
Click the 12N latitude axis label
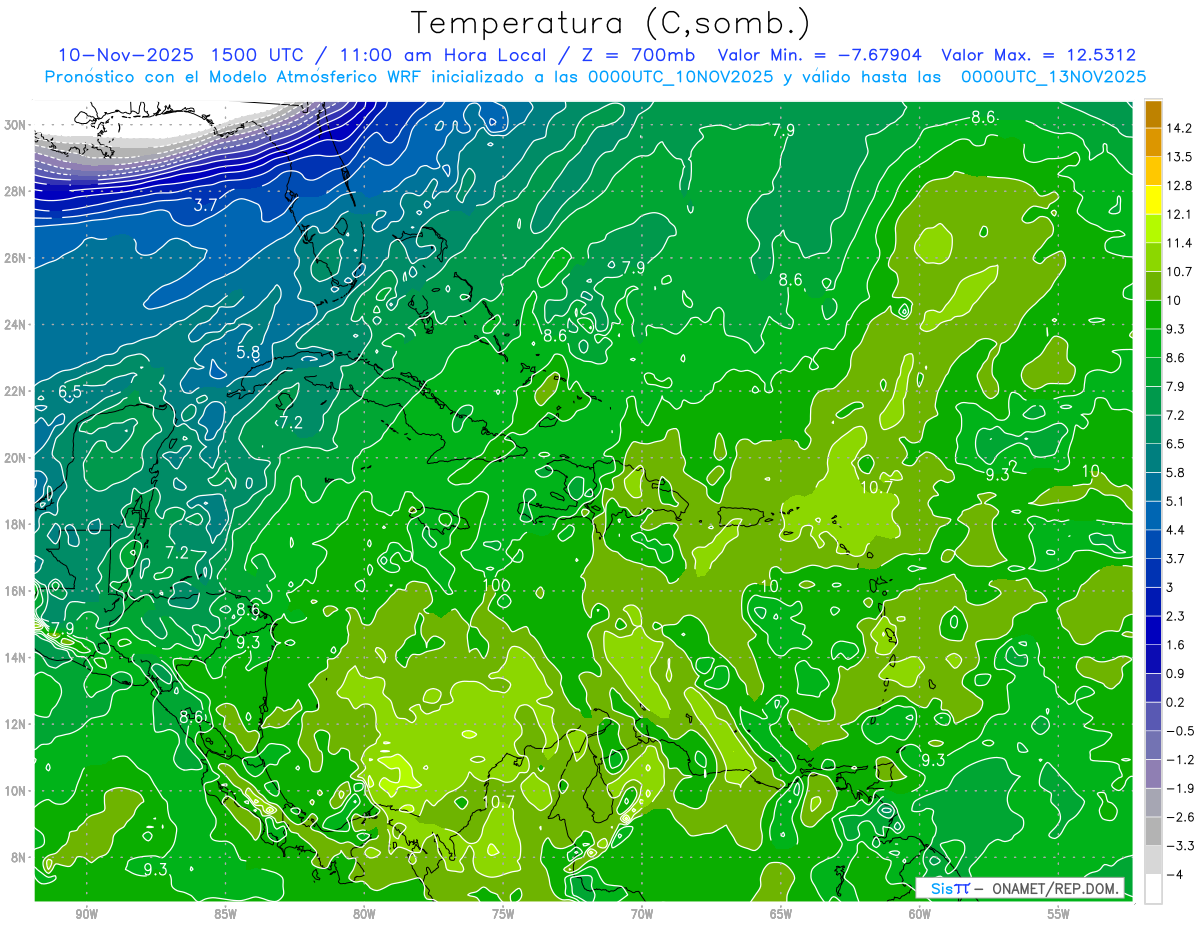point(15,724)
